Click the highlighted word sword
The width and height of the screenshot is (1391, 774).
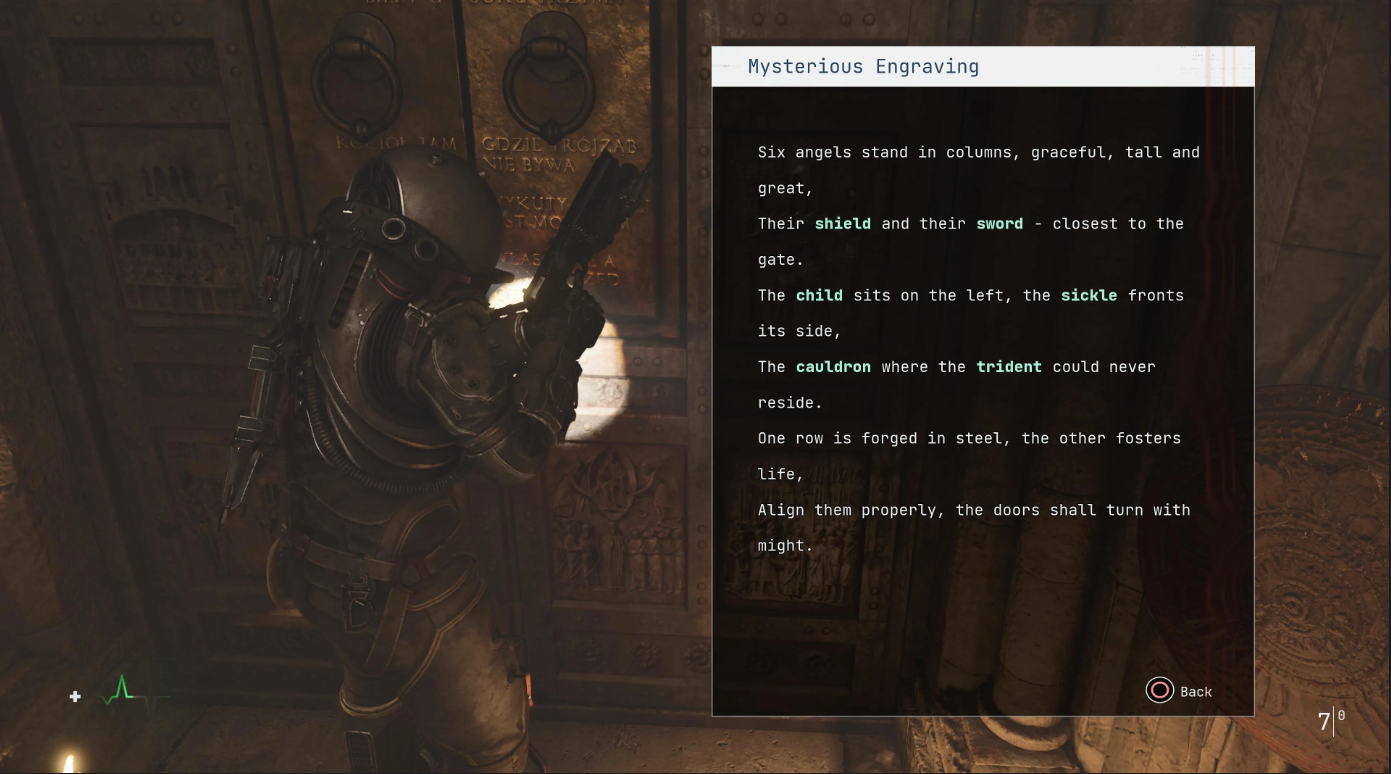(1000, 224)
